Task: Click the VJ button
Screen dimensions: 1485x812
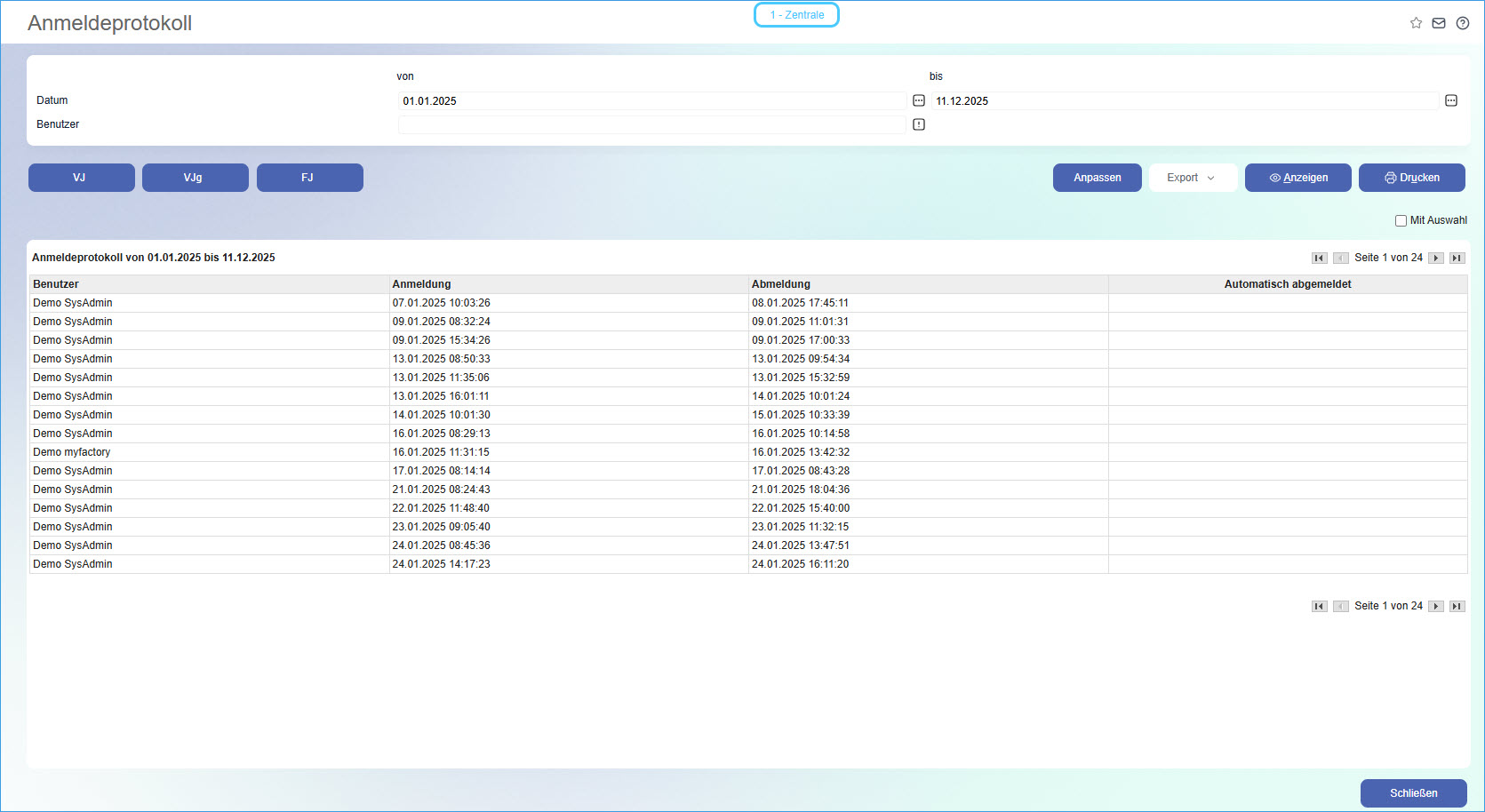Action: [x=81, y=178]
